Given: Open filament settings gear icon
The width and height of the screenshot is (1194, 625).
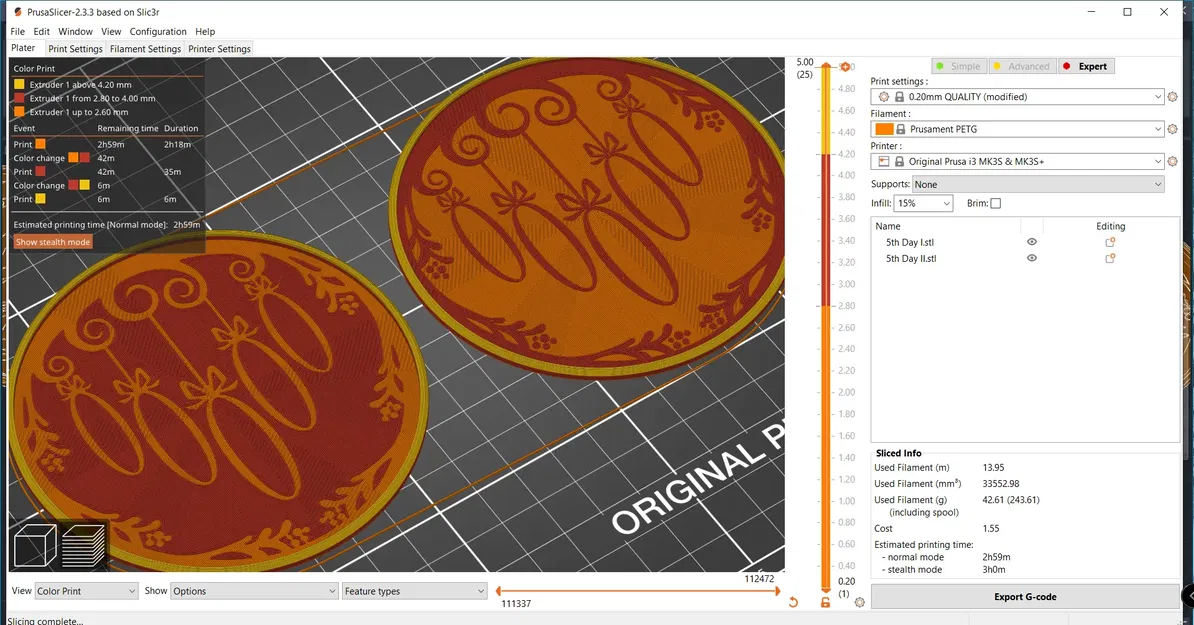Looking at the screenshot, I should tap(1173, 129).
